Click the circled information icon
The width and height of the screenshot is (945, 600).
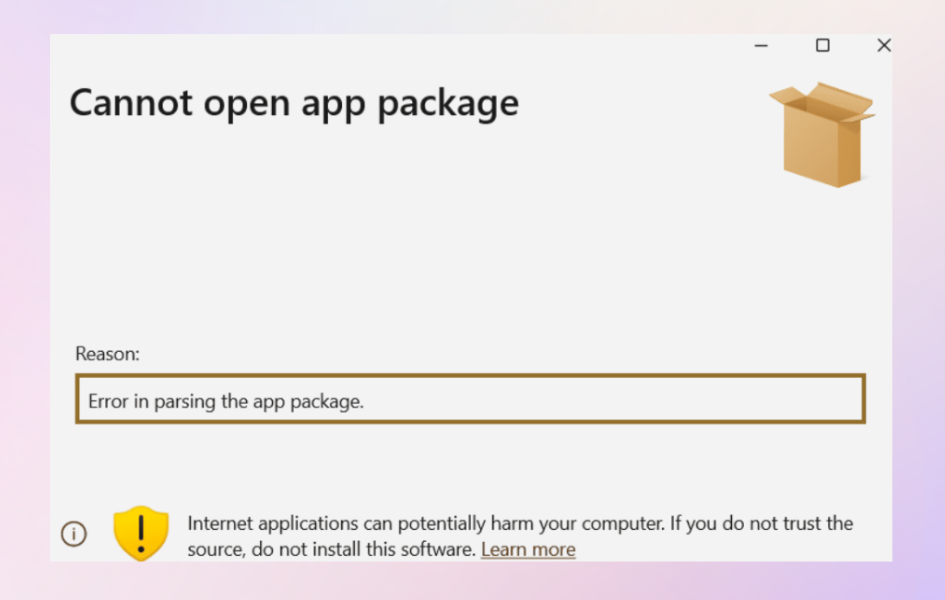[74, 534]
